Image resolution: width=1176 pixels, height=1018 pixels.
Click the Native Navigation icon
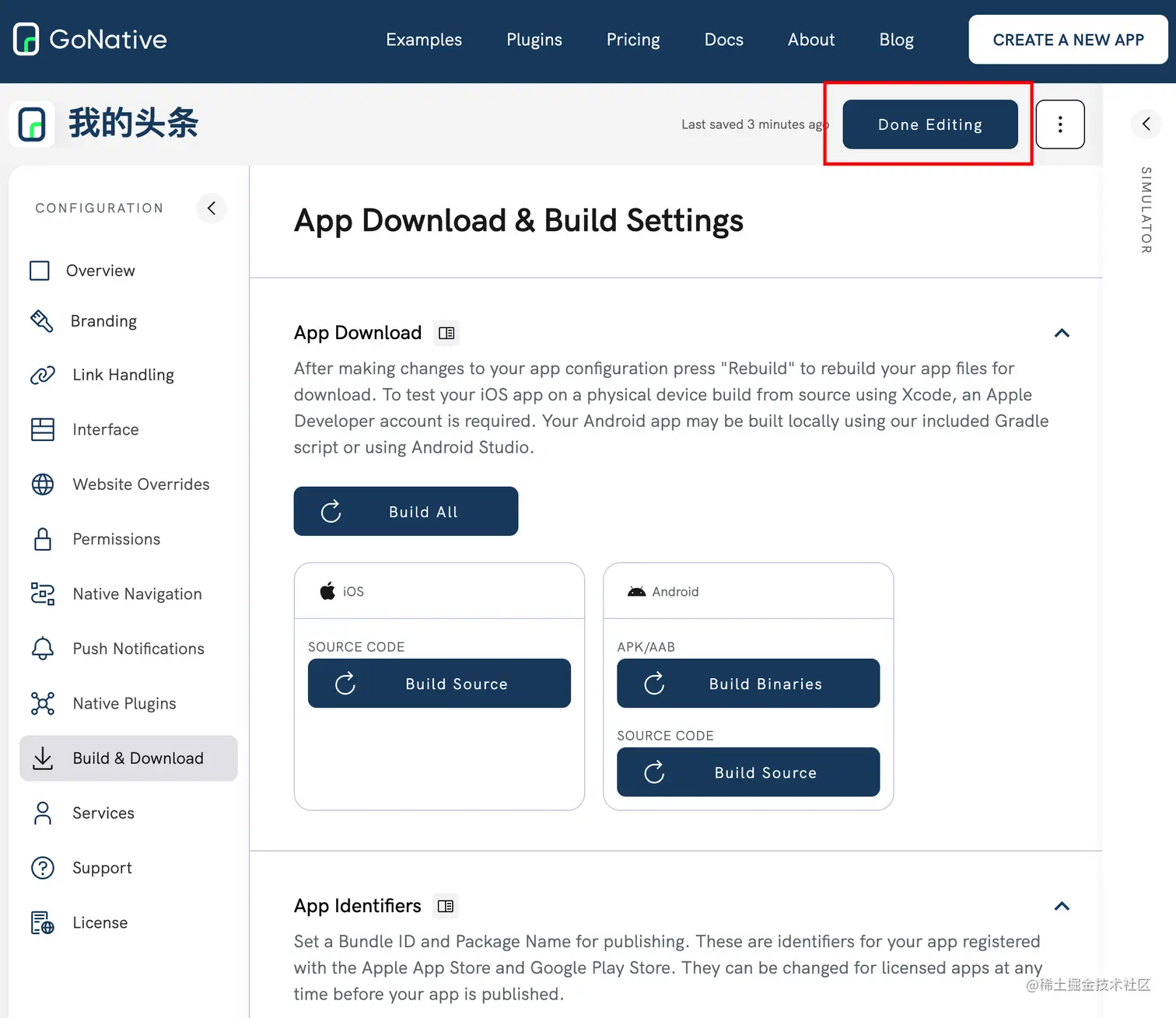tap(43, 594)
